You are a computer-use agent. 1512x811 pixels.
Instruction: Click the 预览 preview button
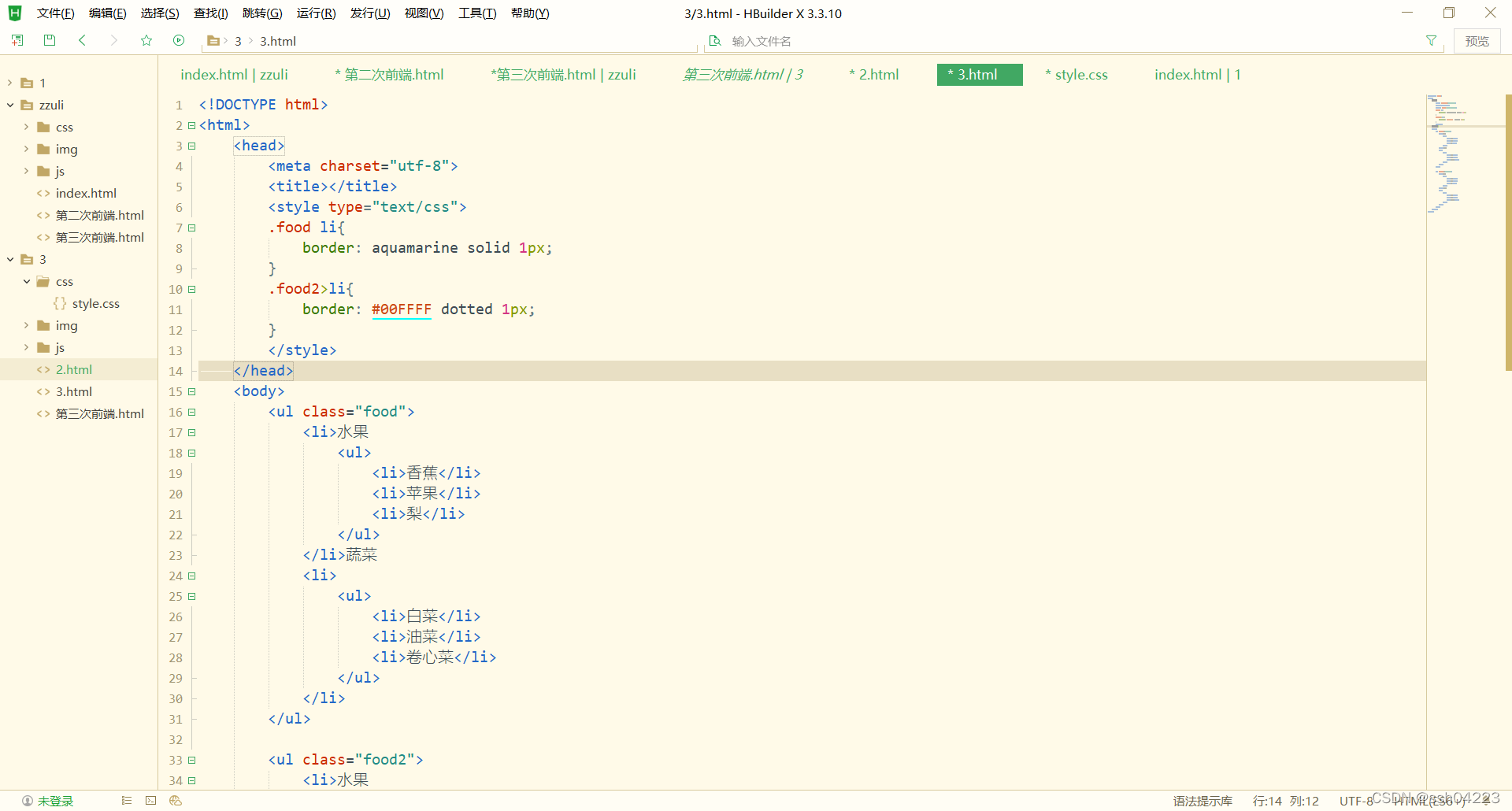pyautogui.click(x=1477, y=41)
